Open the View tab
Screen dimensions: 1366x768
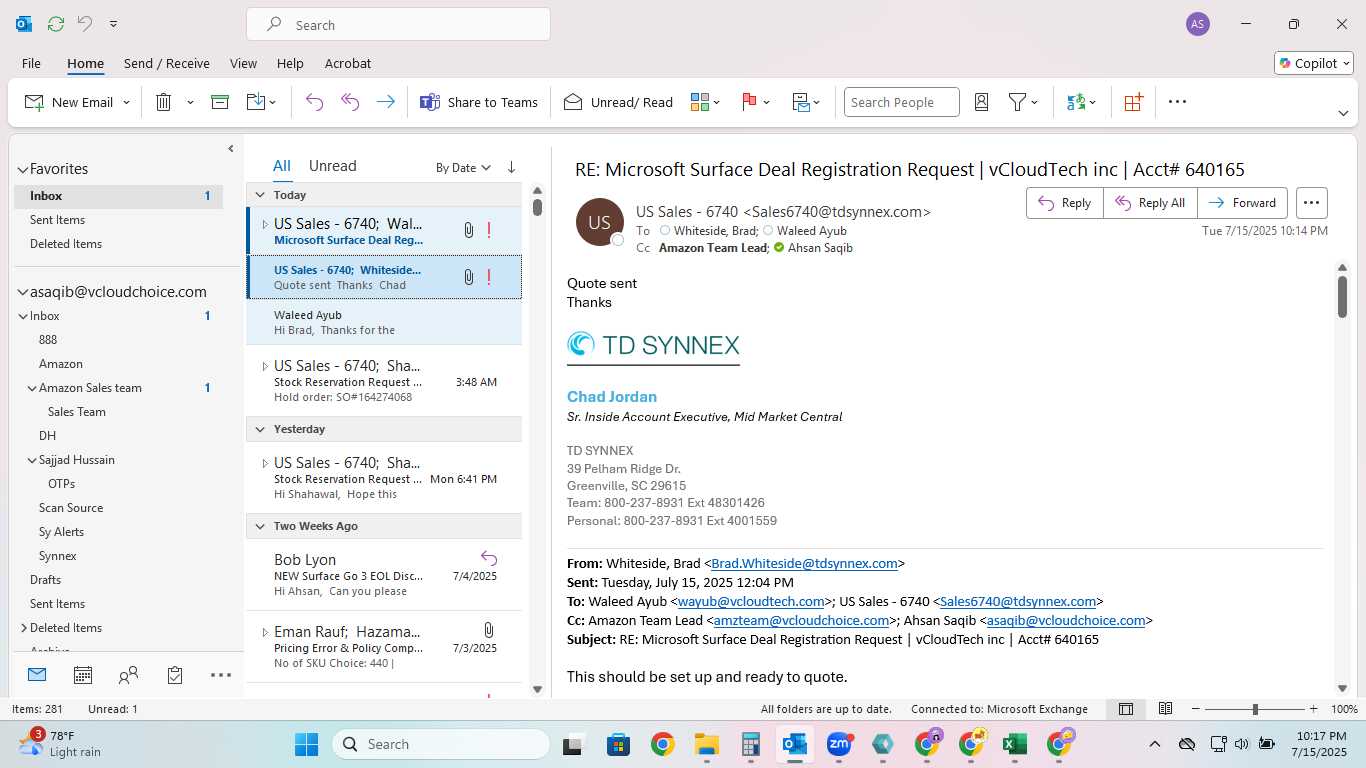(x=243, y=63)
